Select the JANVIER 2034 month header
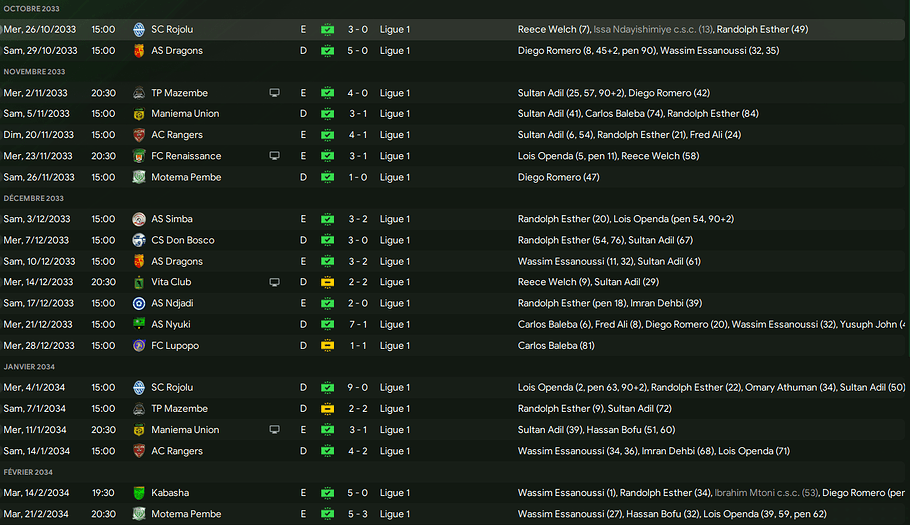This screenshot has width=910, height=525. pyautogui.click(x=32, y=367)
